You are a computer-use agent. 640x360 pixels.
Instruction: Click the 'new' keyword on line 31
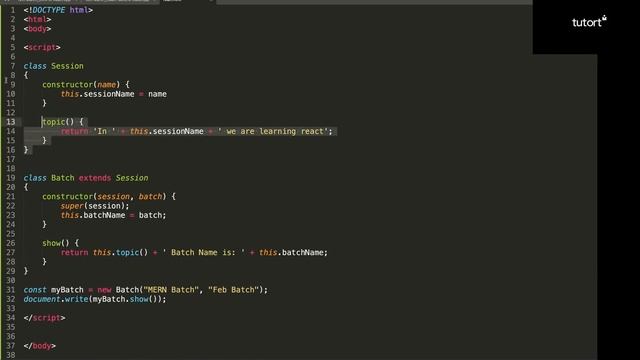[104, 290]
